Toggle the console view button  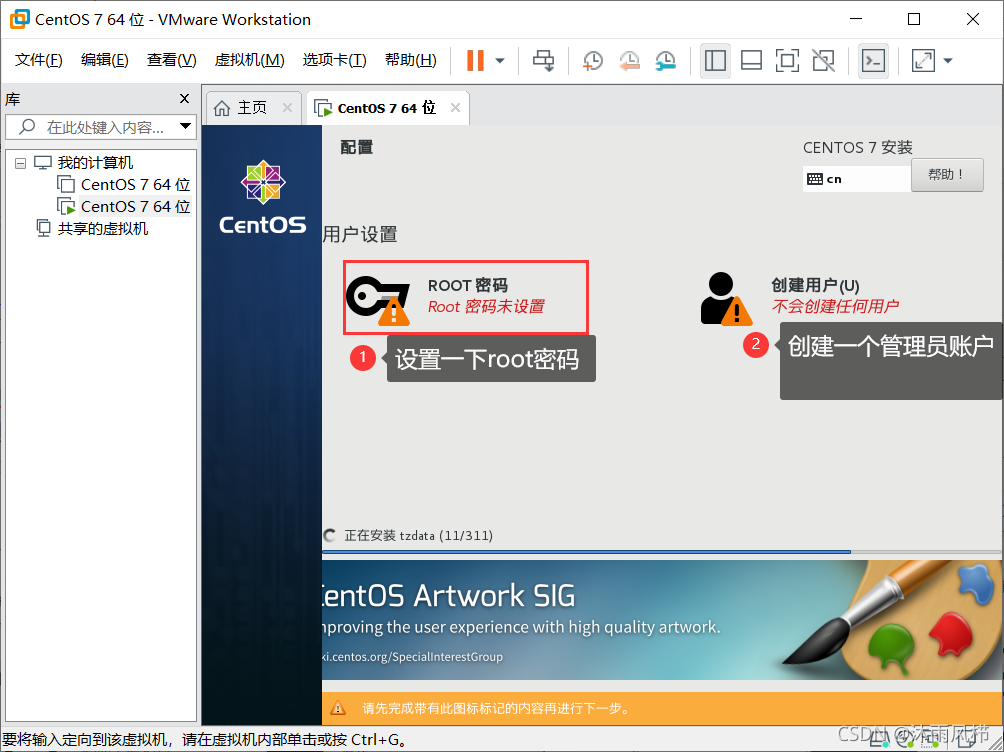[x=873, y=60]
